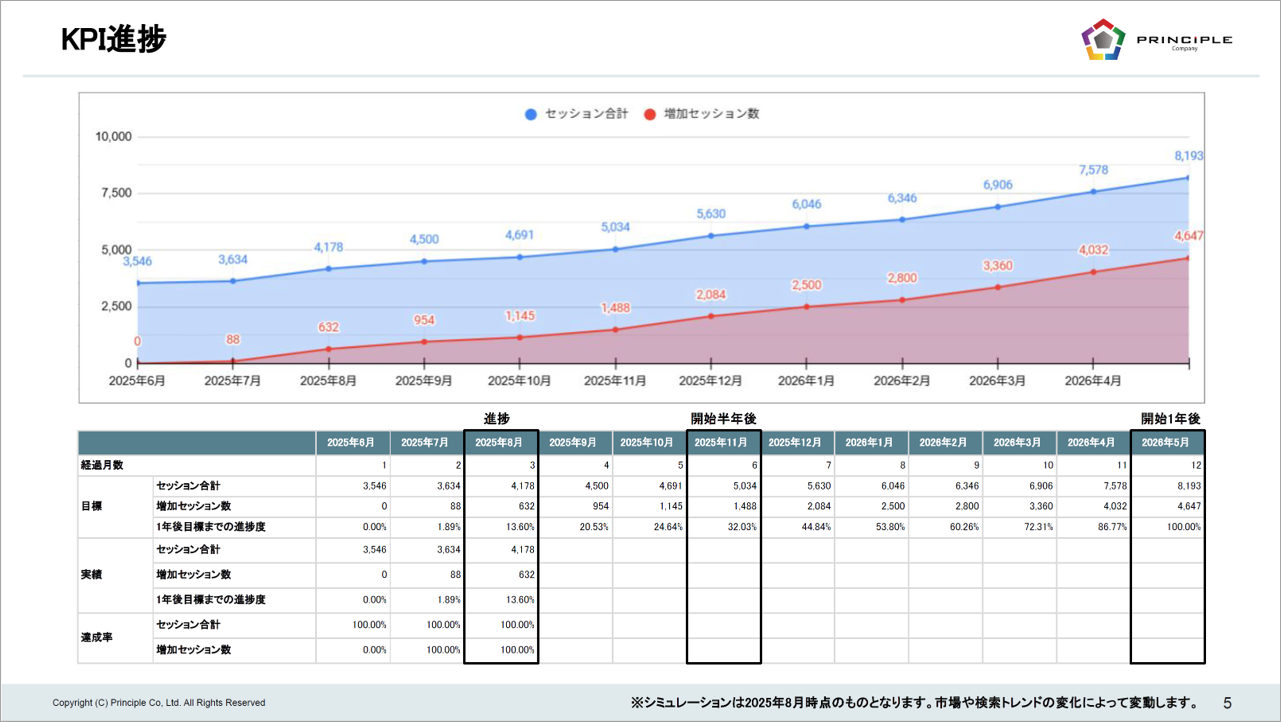This screenshot has width=1281, height=722.
Task: Select the 達成率 row group label
Action: 95,637
